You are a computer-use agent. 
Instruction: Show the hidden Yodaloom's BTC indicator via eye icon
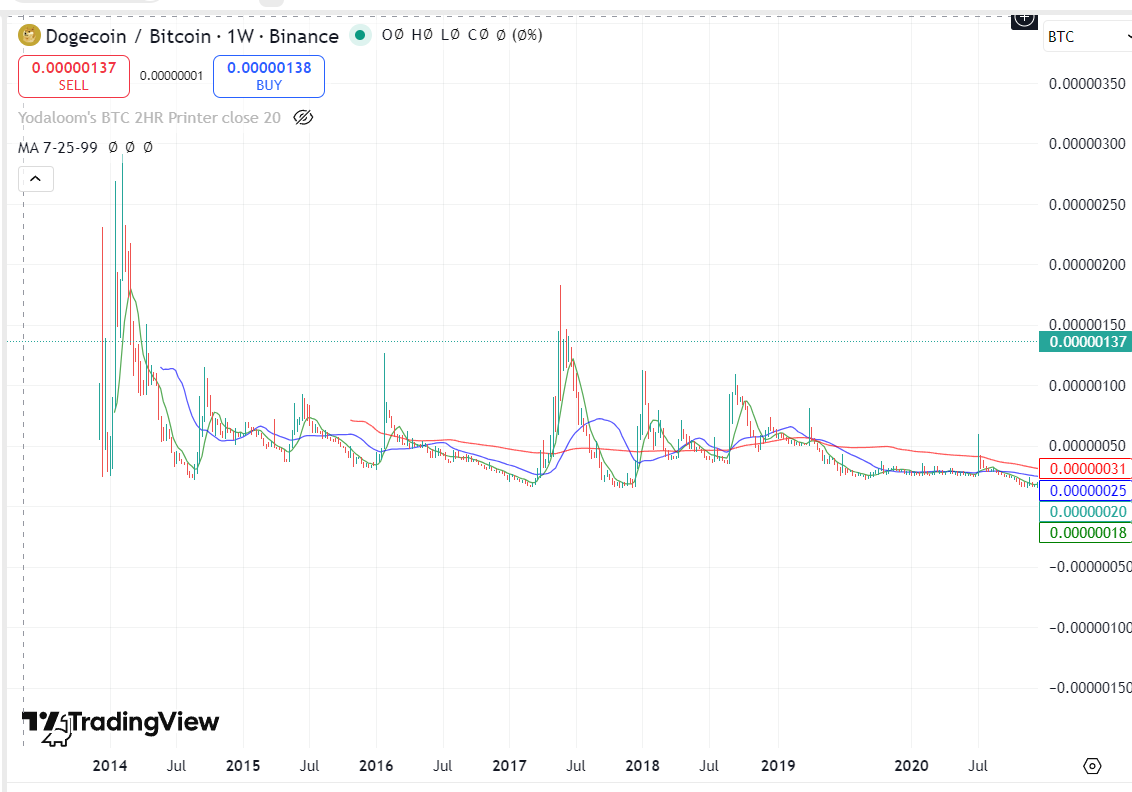pos(303,118)
